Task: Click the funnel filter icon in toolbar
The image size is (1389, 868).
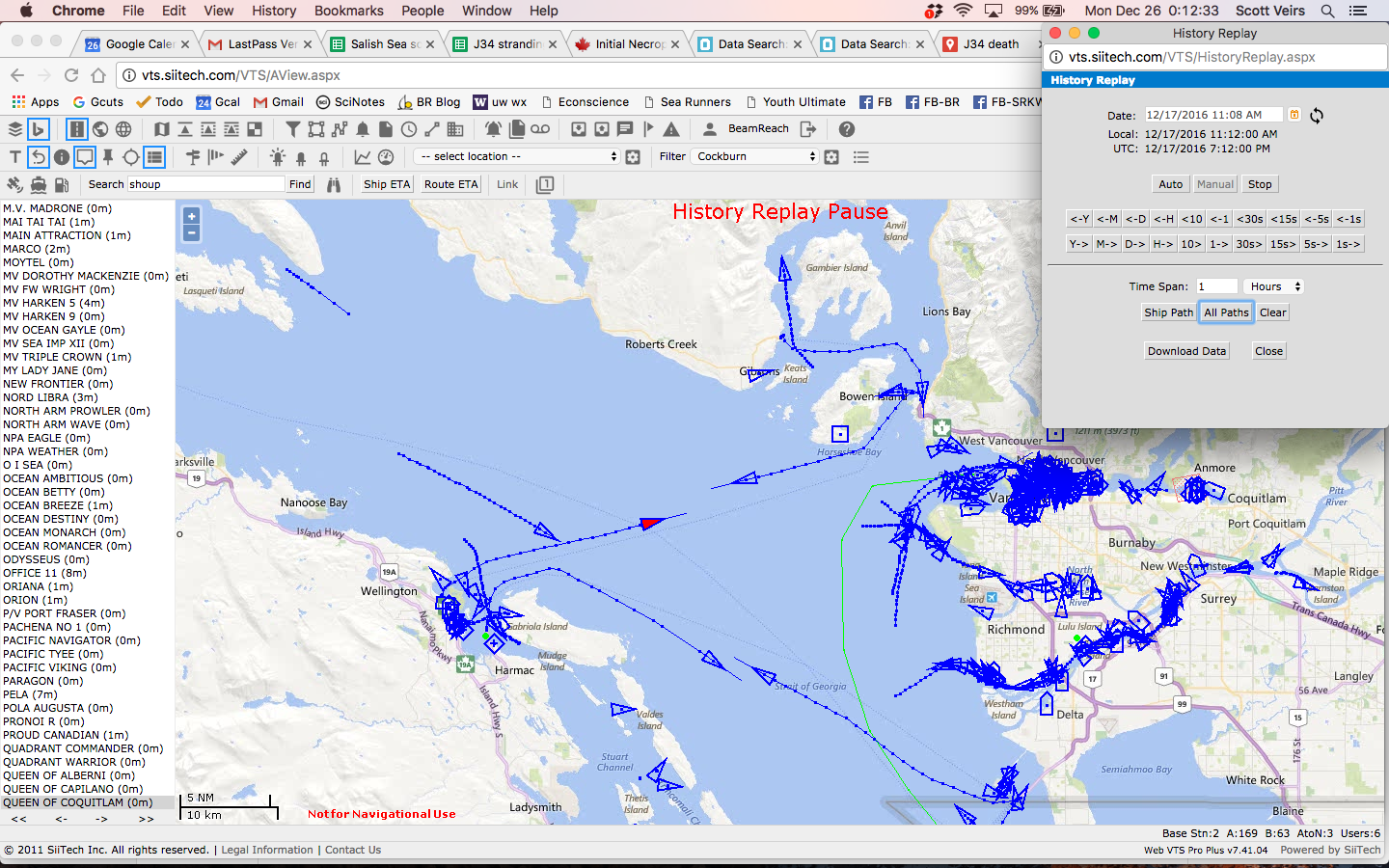Action: (x=293, y=129)
